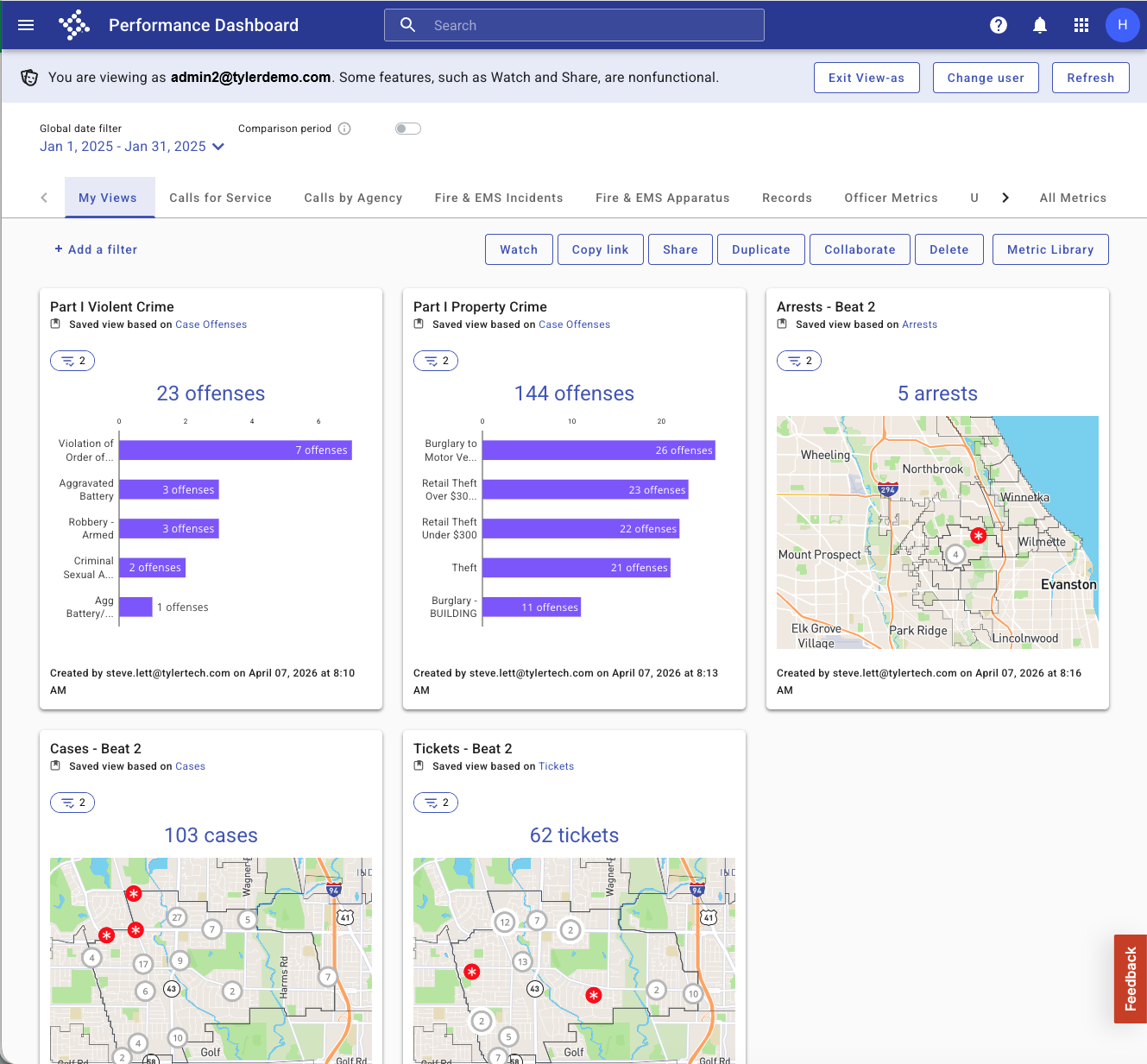Open the Calls for Service tab

pos(221,198)
